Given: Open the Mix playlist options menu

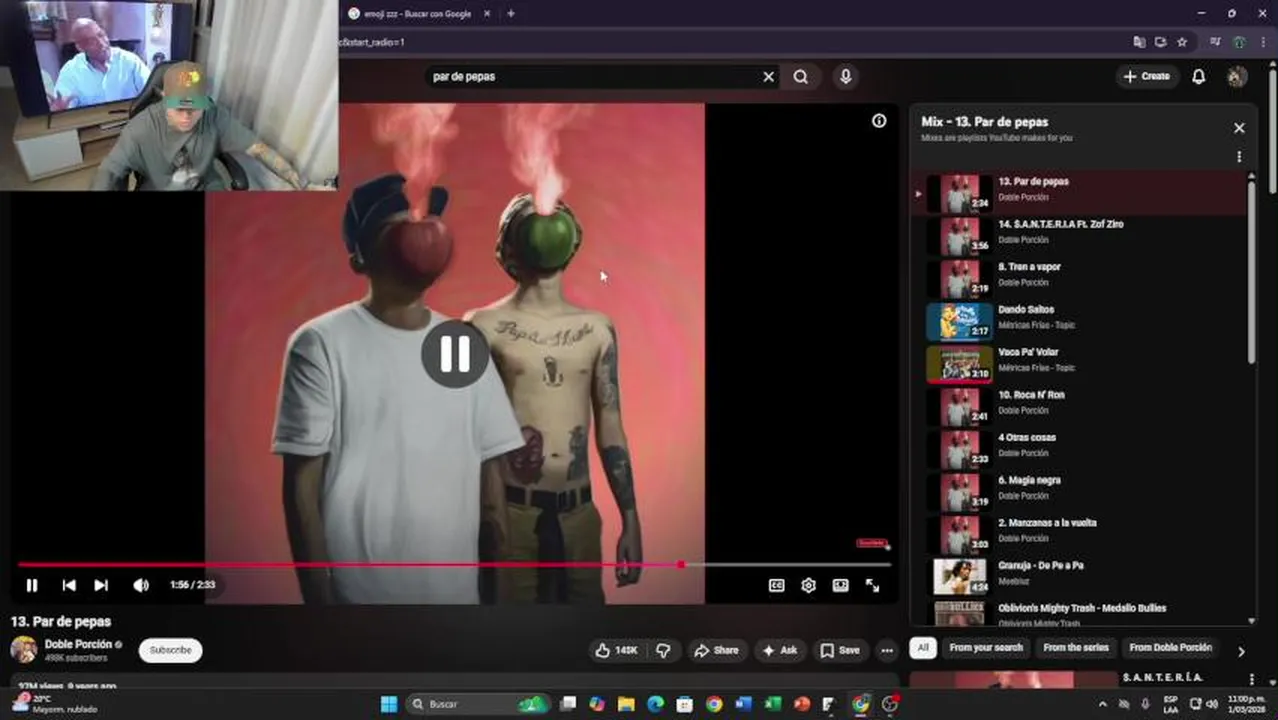Looking at the screenshot, I should pos(1239,157).
